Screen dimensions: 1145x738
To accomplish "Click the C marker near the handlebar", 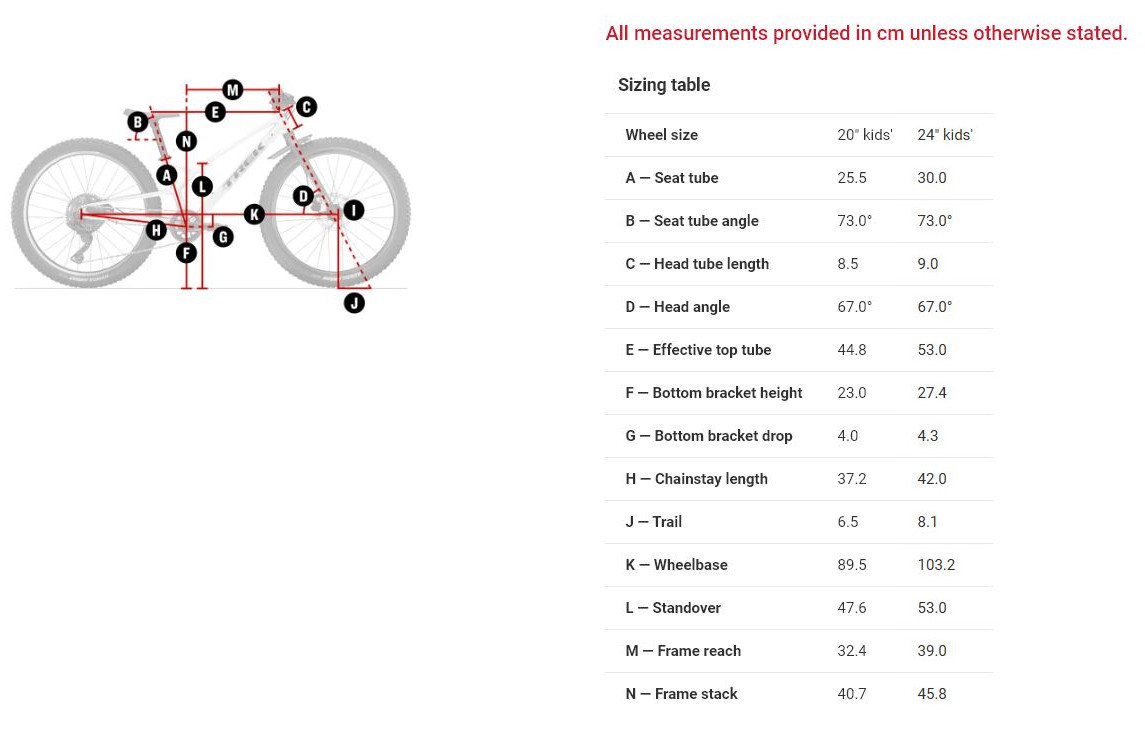I will (x=306, y=106).
